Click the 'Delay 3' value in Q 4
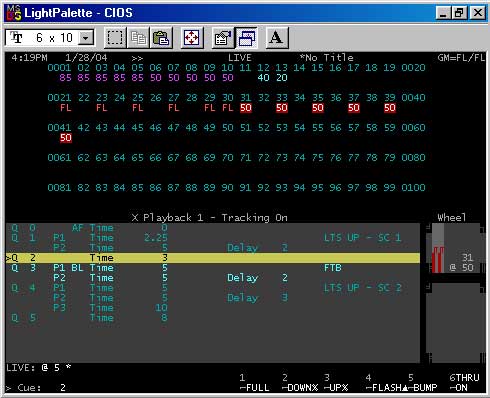 point(257,298)
